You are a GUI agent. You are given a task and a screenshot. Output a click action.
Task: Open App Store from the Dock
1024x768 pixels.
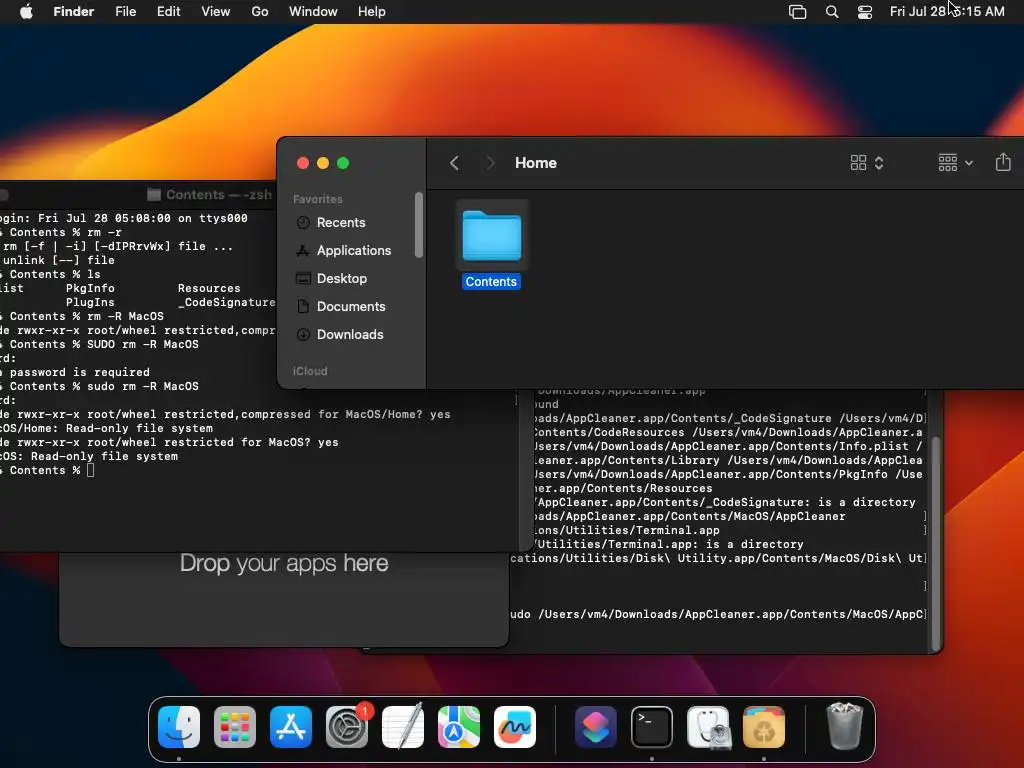click(x=291, y=727)
